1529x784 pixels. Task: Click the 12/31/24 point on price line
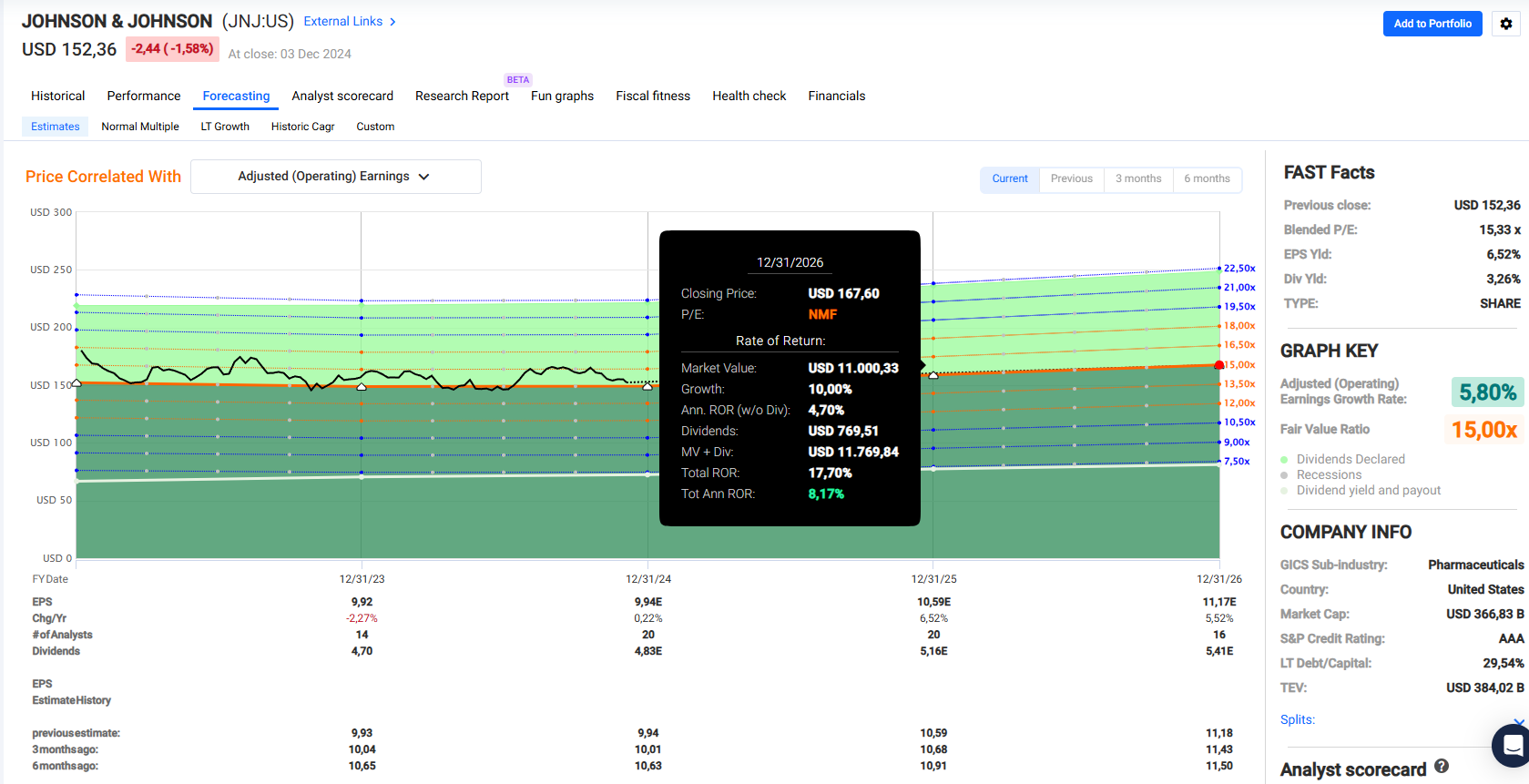647,386
